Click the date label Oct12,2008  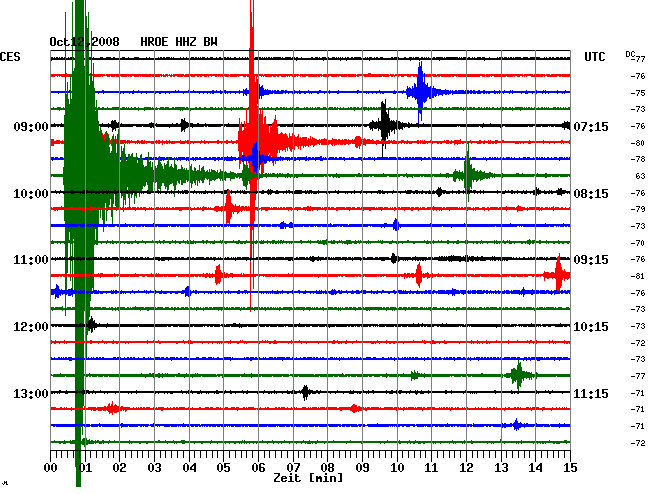84,42
